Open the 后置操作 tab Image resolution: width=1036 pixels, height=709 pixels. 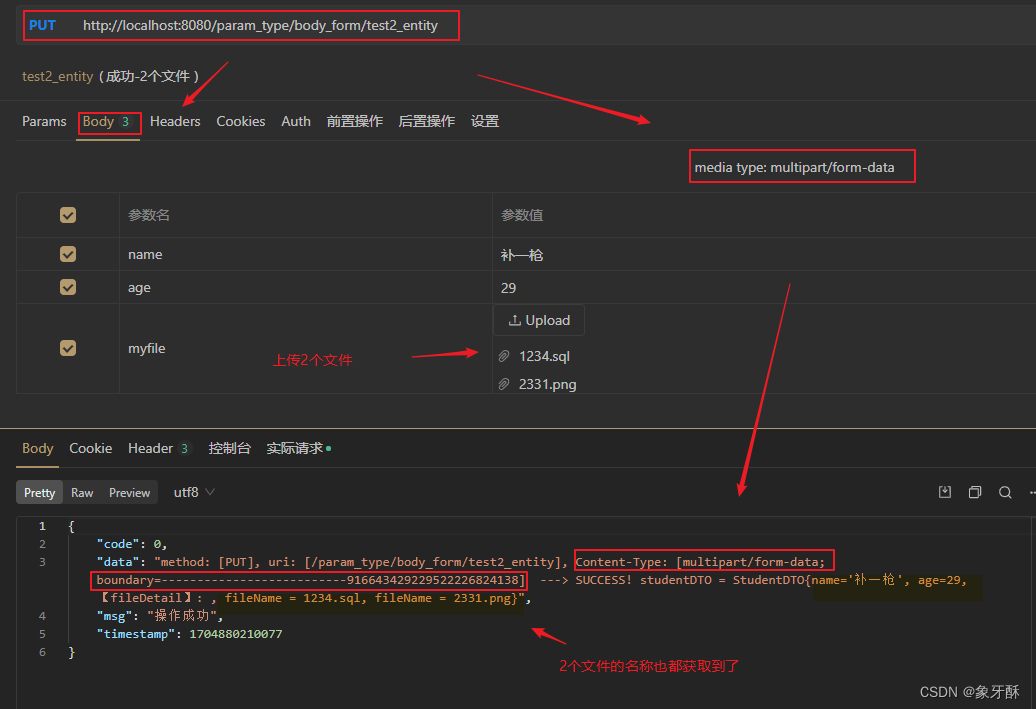[x=426, y=122]
